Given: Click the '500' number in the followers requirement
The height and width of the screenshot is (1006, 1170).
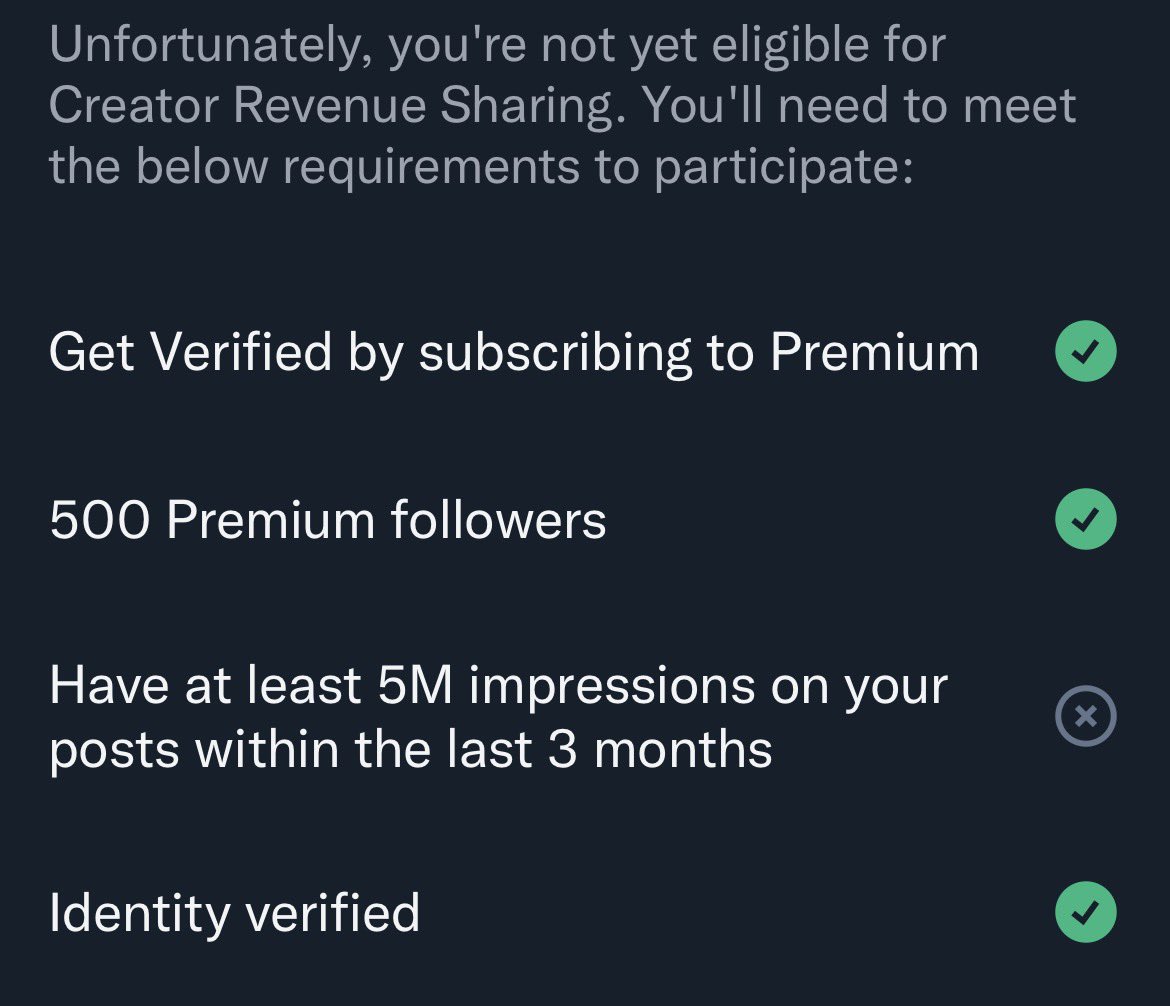Looking at the screenshot, I should click(98, 520).
